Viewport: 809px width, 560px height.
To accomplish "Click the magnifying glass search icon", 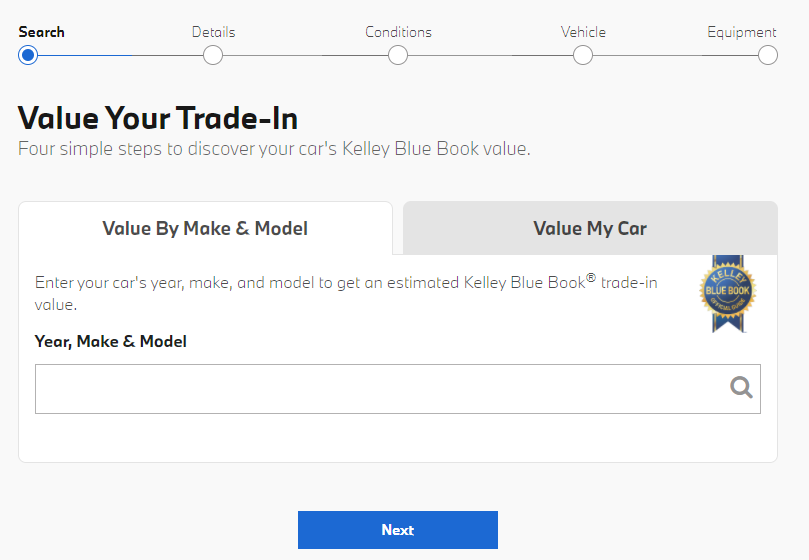I will coord(741,388).
